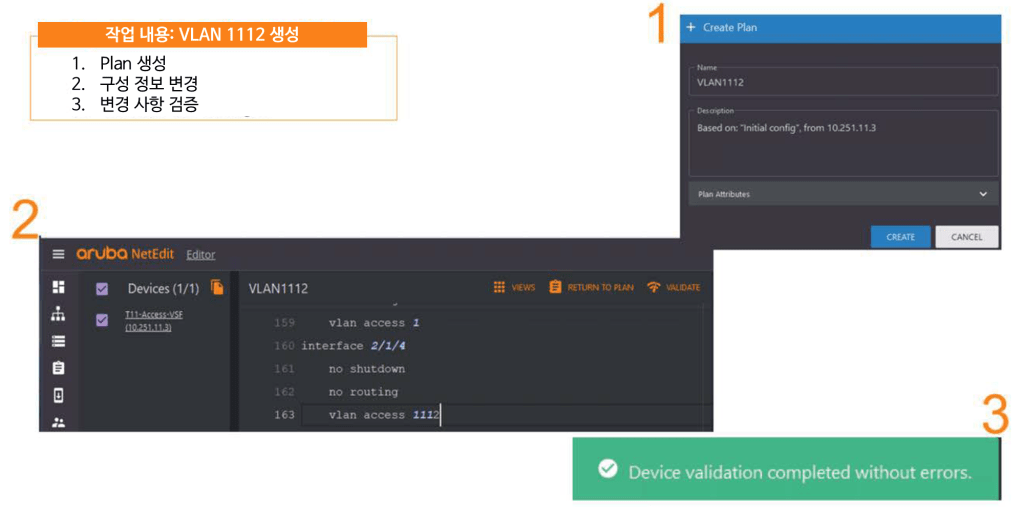Open the topology icon in sidebar
This screenshot has width=1024, height=507.
(58, 314)
